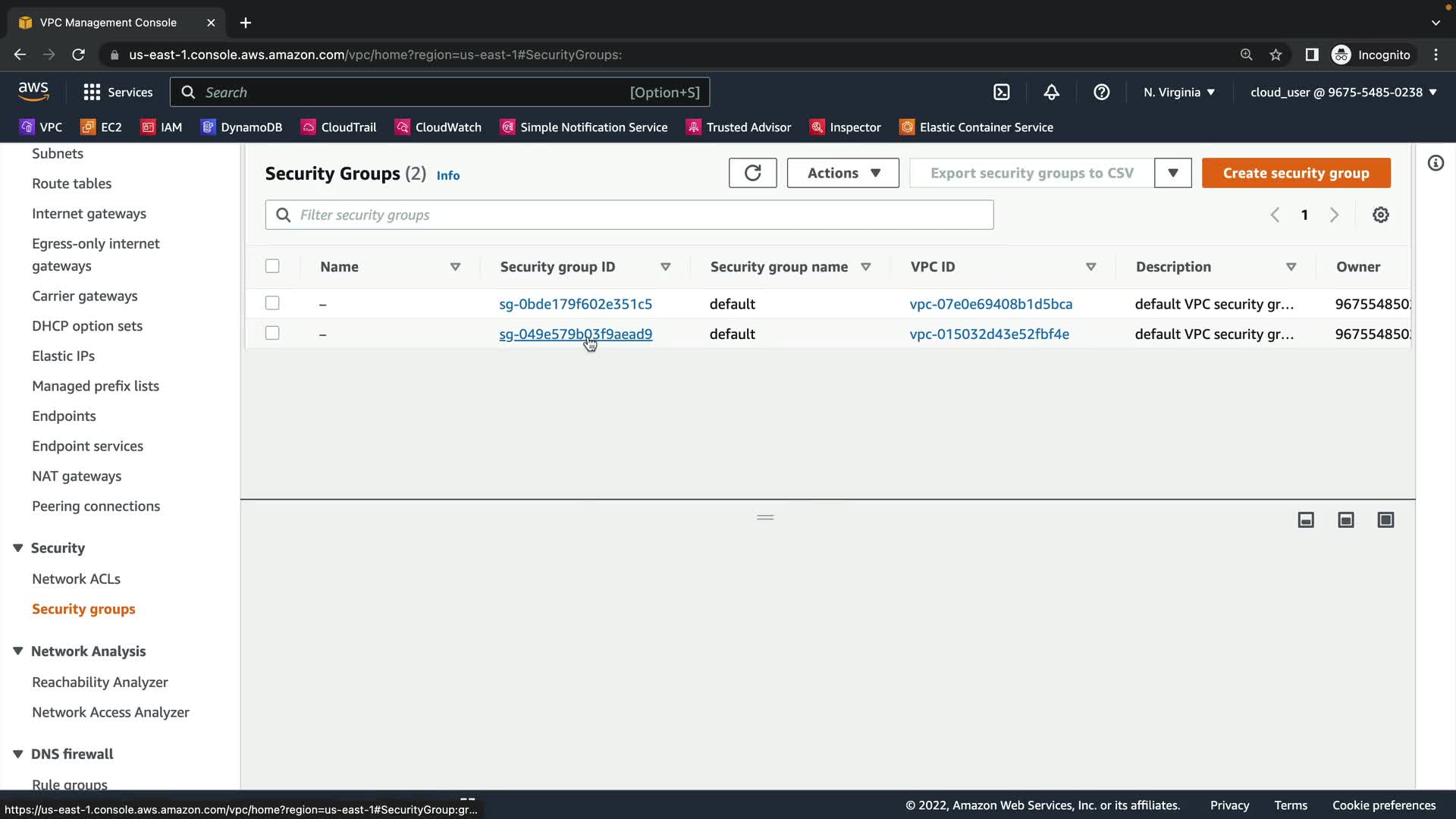The image size is (1456, 819).
Task: Open table preferences gear icon
Action: (x=1380, y=215)
